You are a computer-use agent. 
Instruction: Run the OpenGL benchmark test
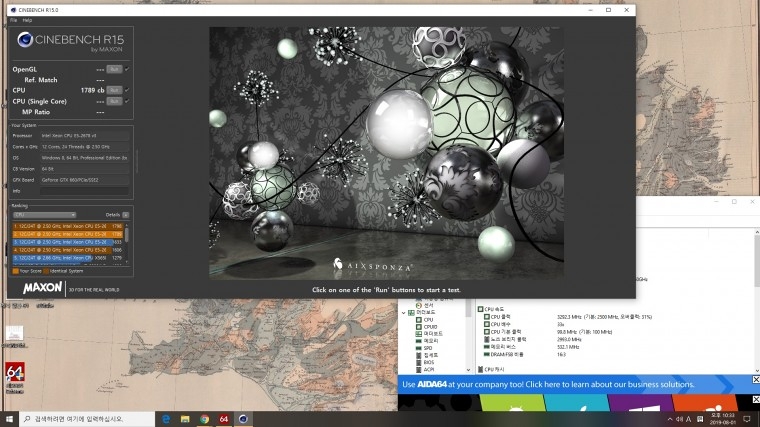point(114,69)
